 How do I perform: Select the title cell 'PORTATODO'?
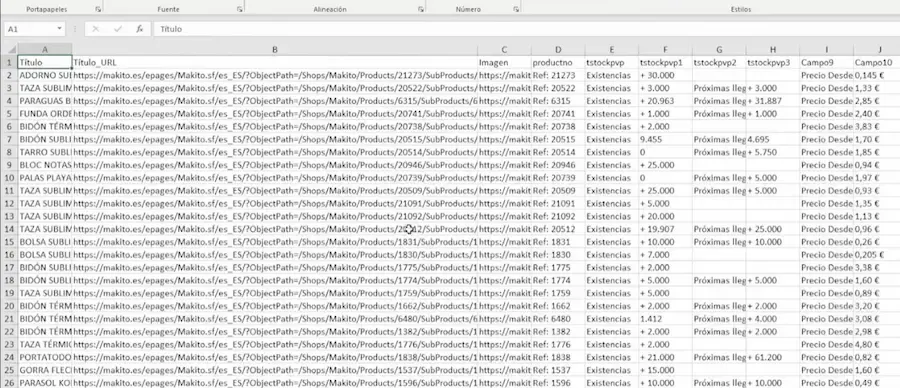coord(45,357)
